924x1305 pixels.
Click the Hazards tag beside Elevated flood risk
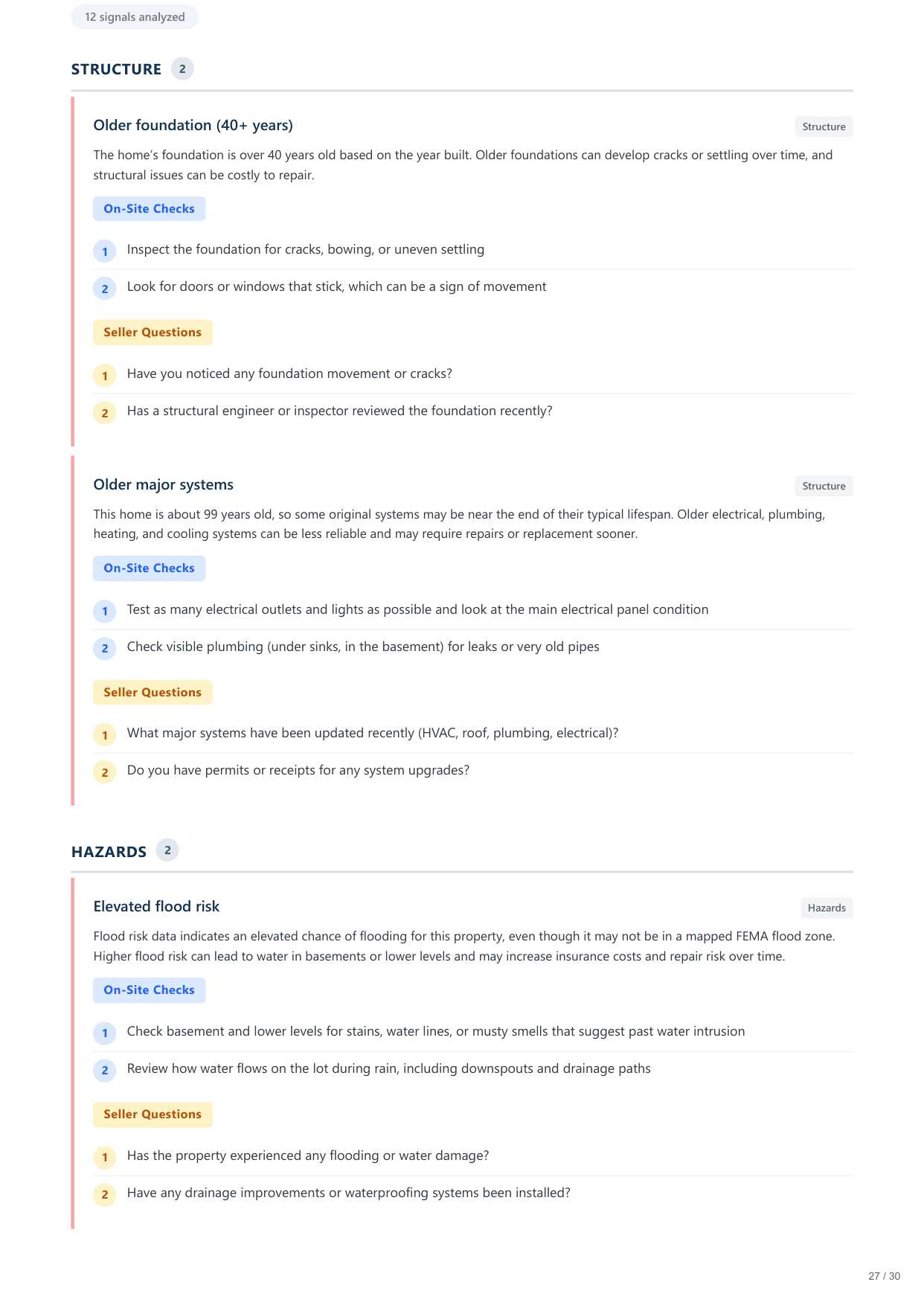(827, 908)
